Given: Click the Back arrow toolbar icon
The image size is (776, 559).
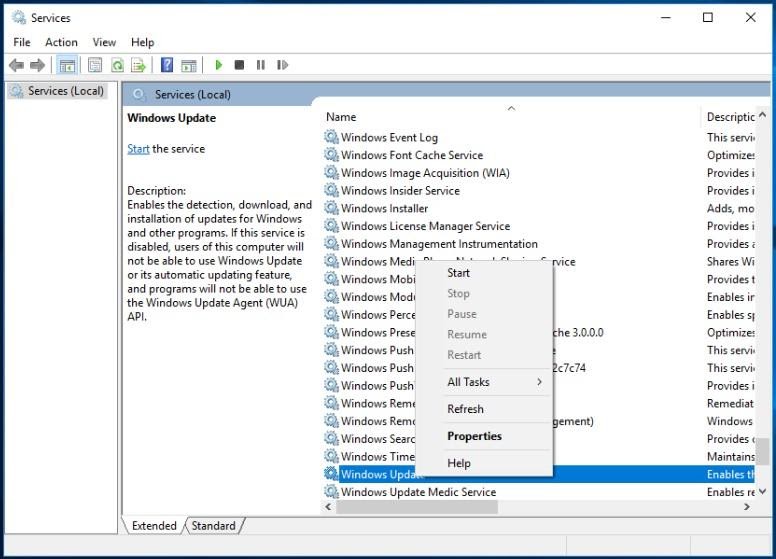Looking at the screenshot, I should pyautogui.click(x=16, y=65).
